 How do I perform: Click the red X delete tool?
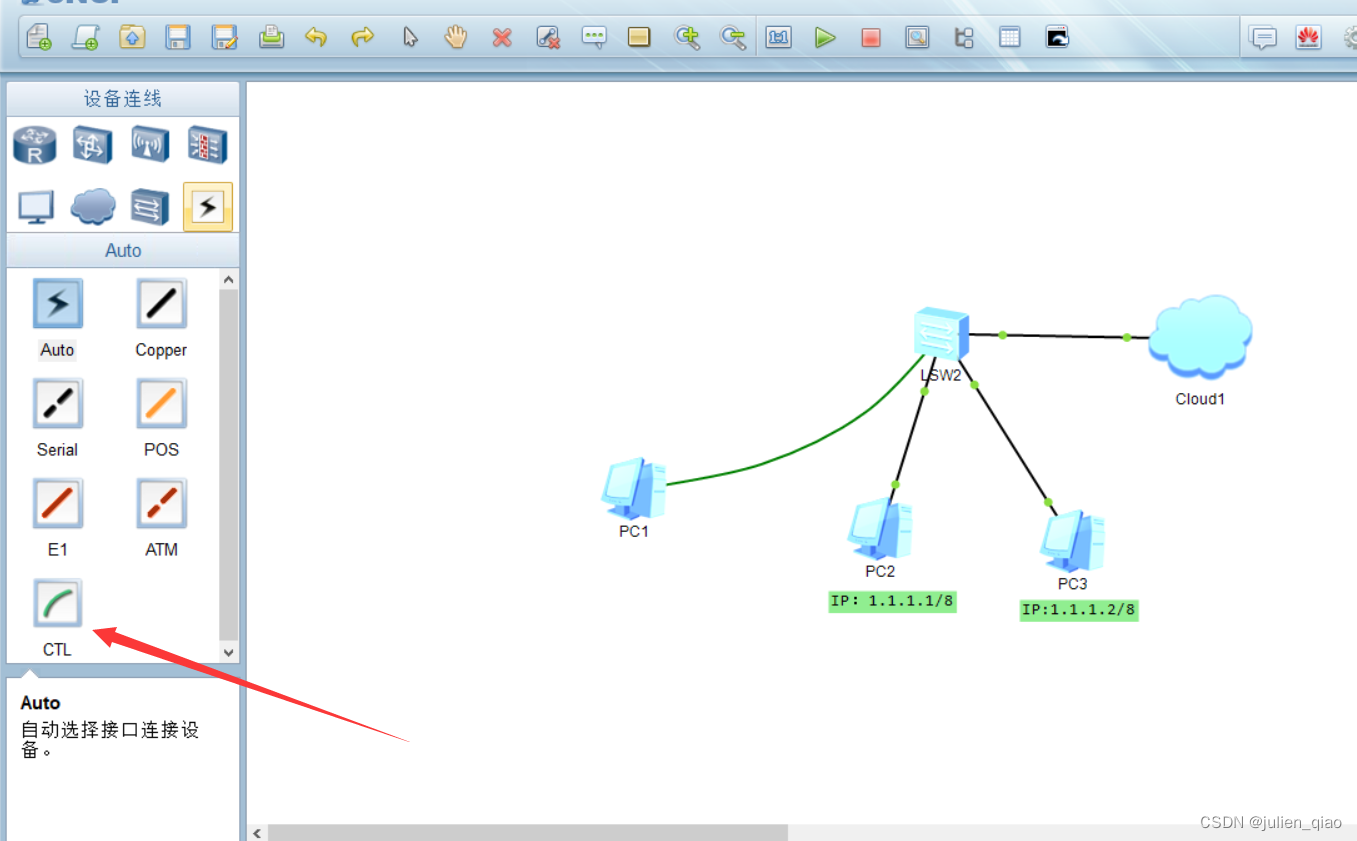pyautogui.click(x=502, y=38)
